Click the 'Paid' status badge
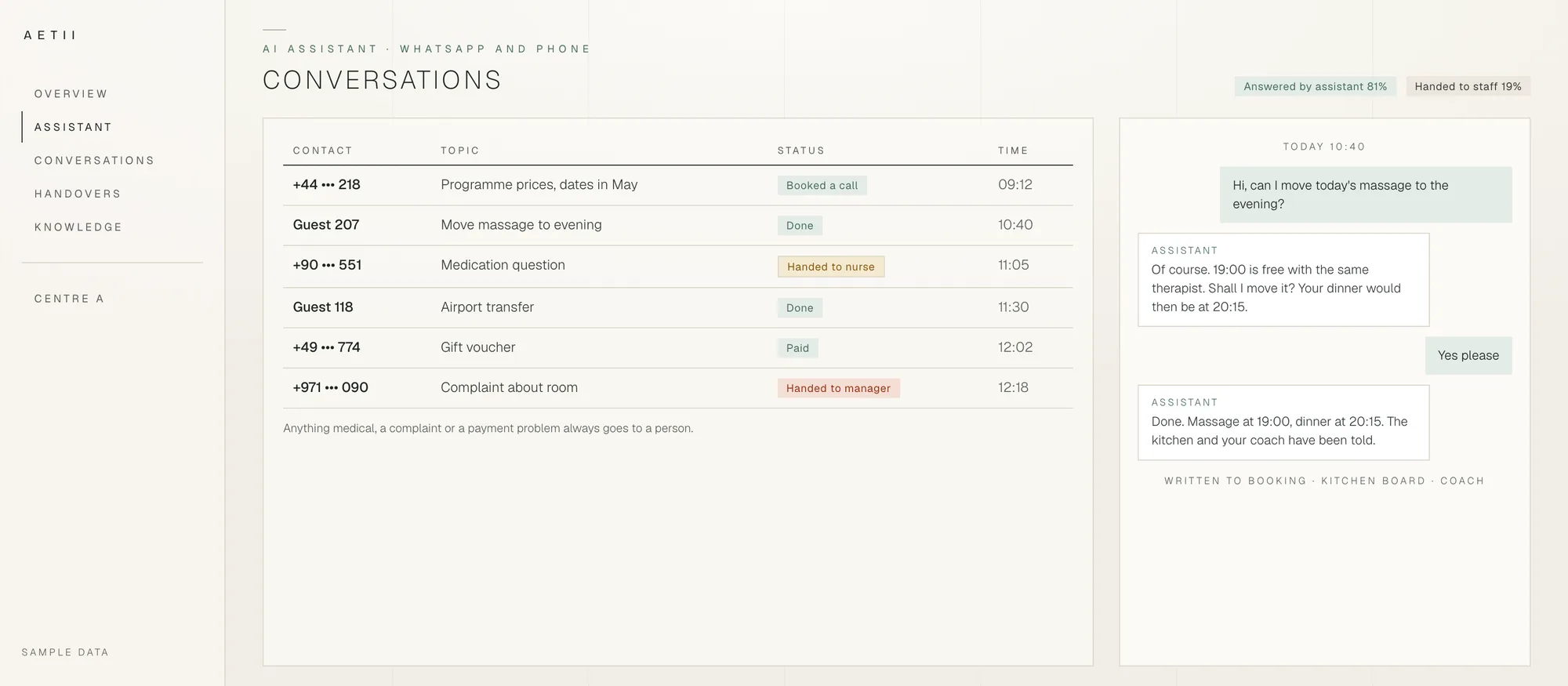 tap(797, 348)
